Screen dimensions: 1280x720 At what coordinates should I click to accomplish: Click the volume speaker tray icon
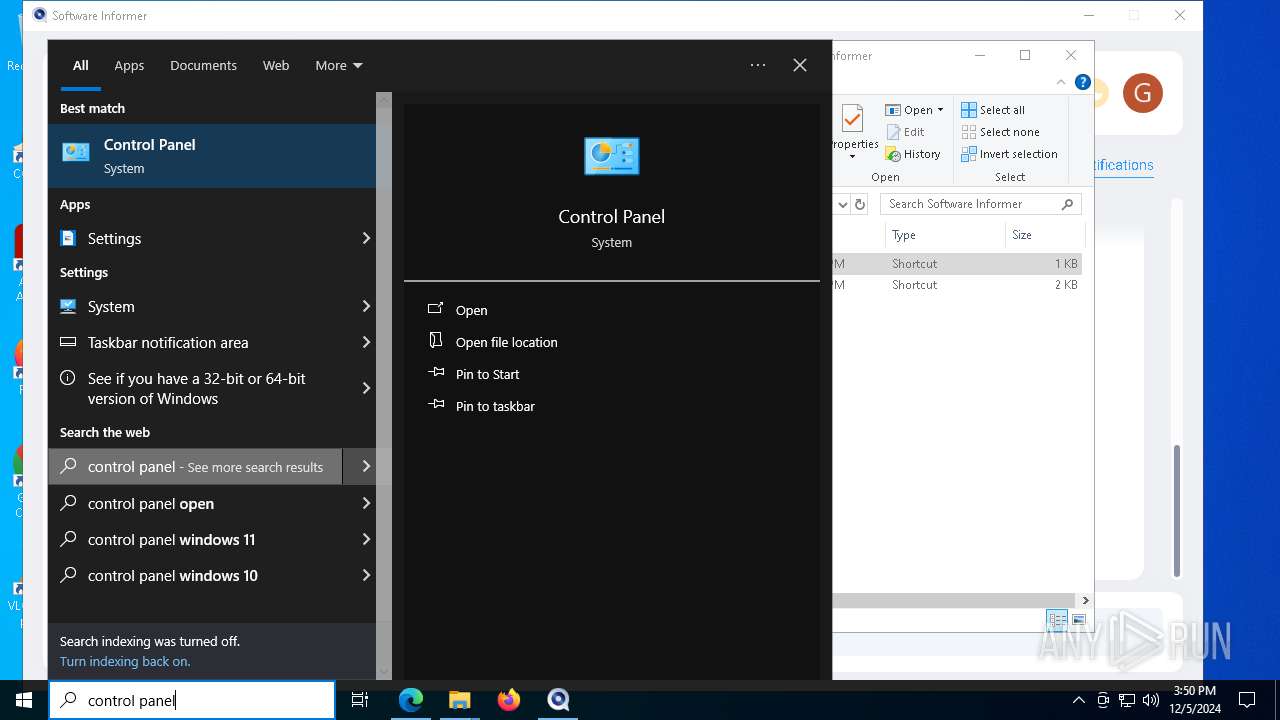coord(1151,700)
